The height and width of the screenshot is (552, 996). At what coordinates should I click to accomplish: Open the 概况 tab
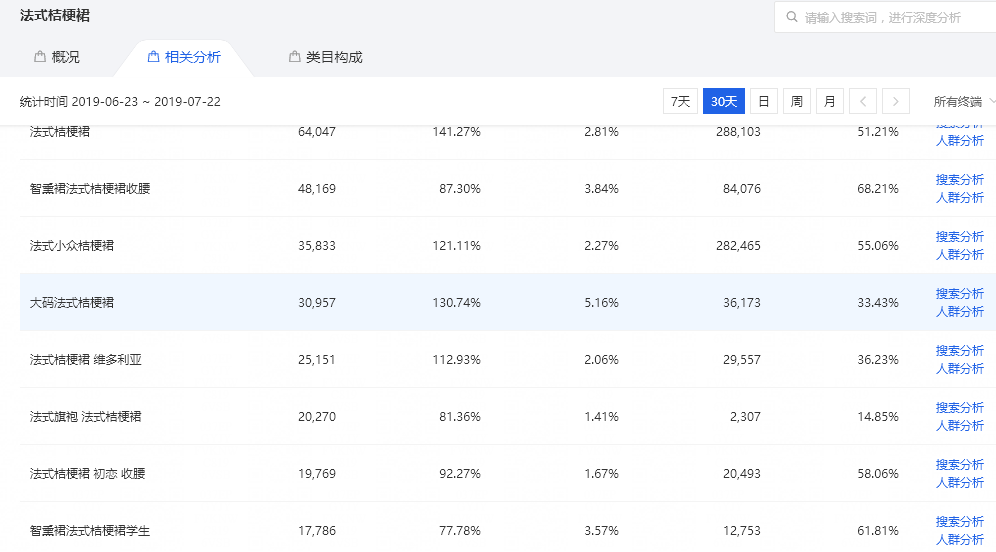click(65, 57)
